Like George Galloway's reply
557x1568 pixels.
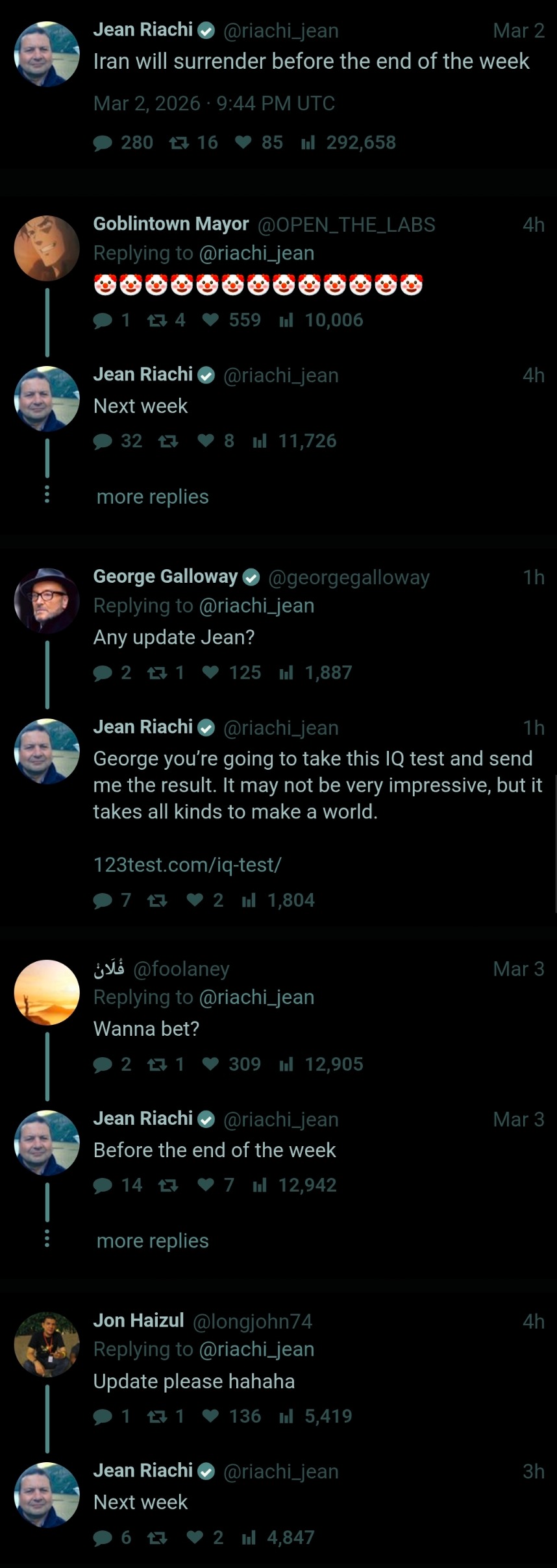point(210,673)
